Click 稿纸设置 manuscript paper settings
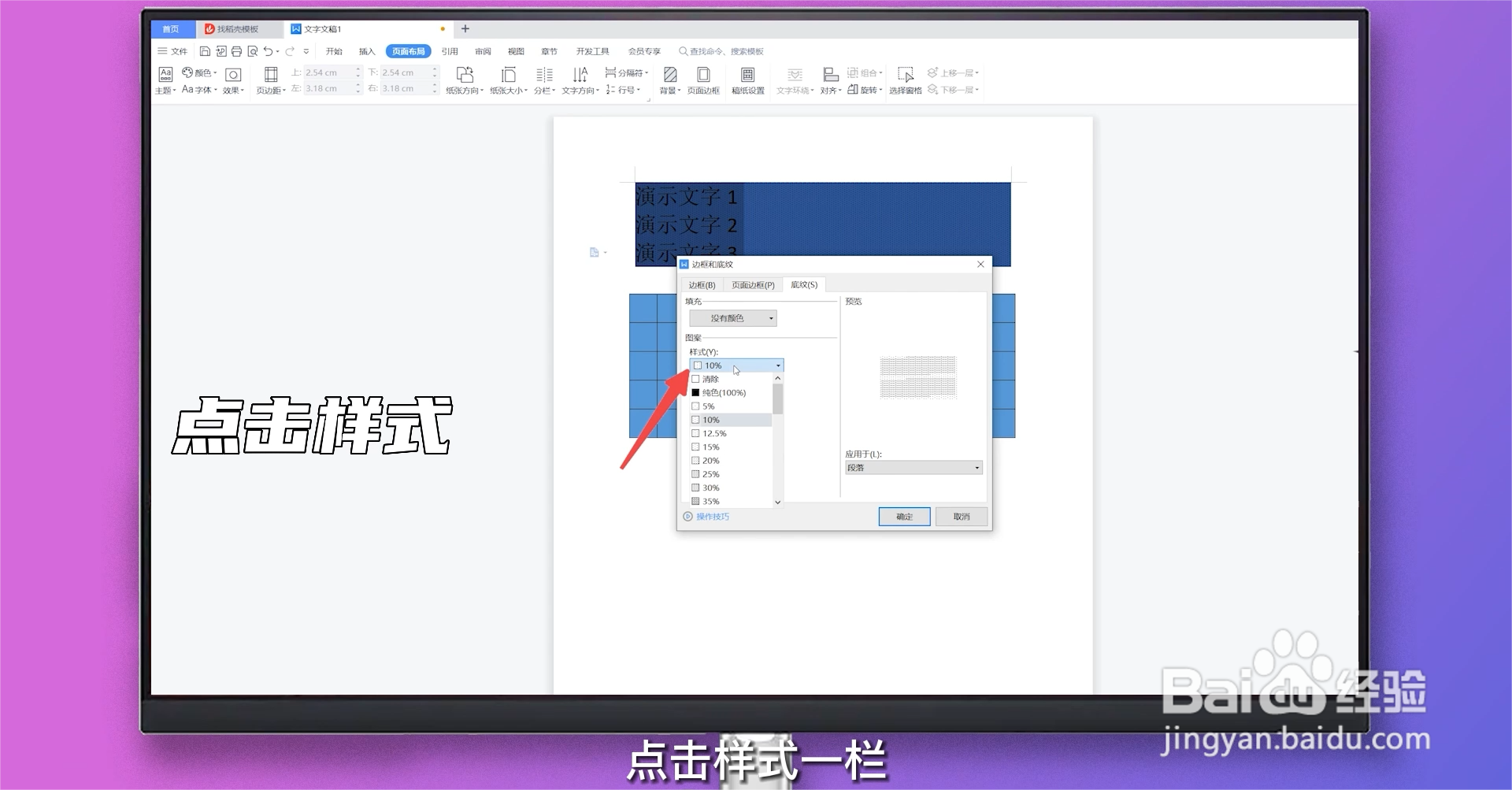Image resolution: width=1512 pixels, height=790 pixels. [x=748, y=80]
